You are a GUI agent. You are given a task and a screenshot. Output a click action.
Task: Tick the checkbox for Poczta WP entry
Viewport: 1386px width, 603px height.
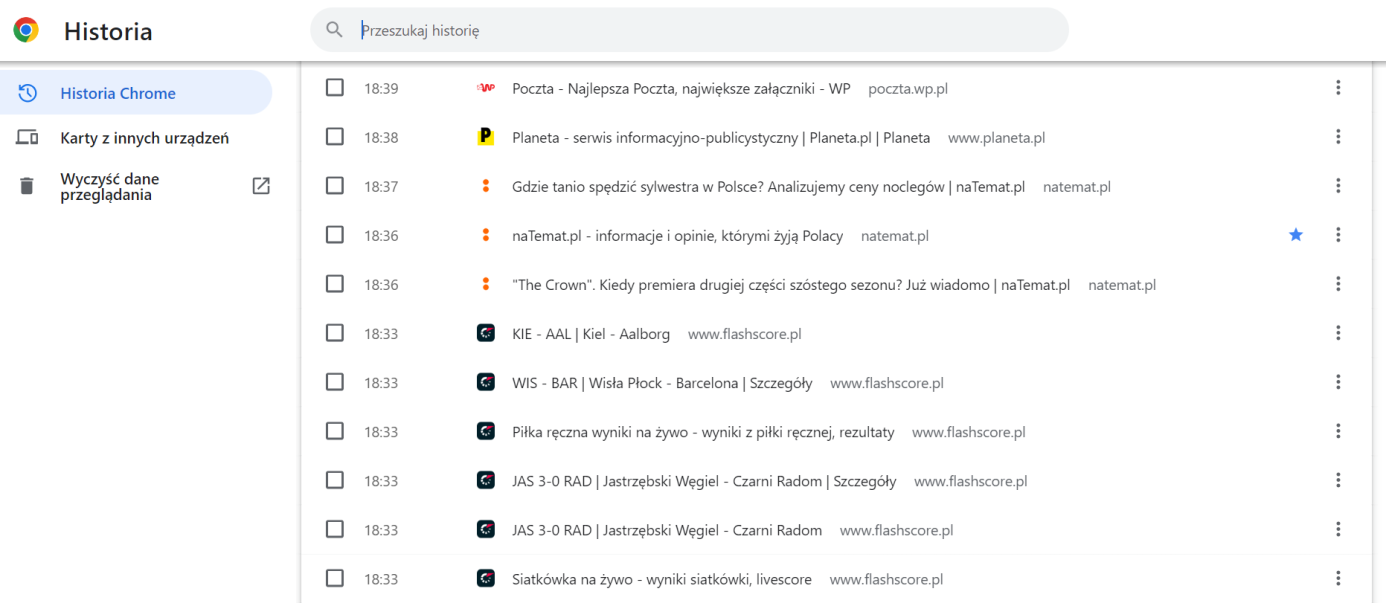point(335,88)
